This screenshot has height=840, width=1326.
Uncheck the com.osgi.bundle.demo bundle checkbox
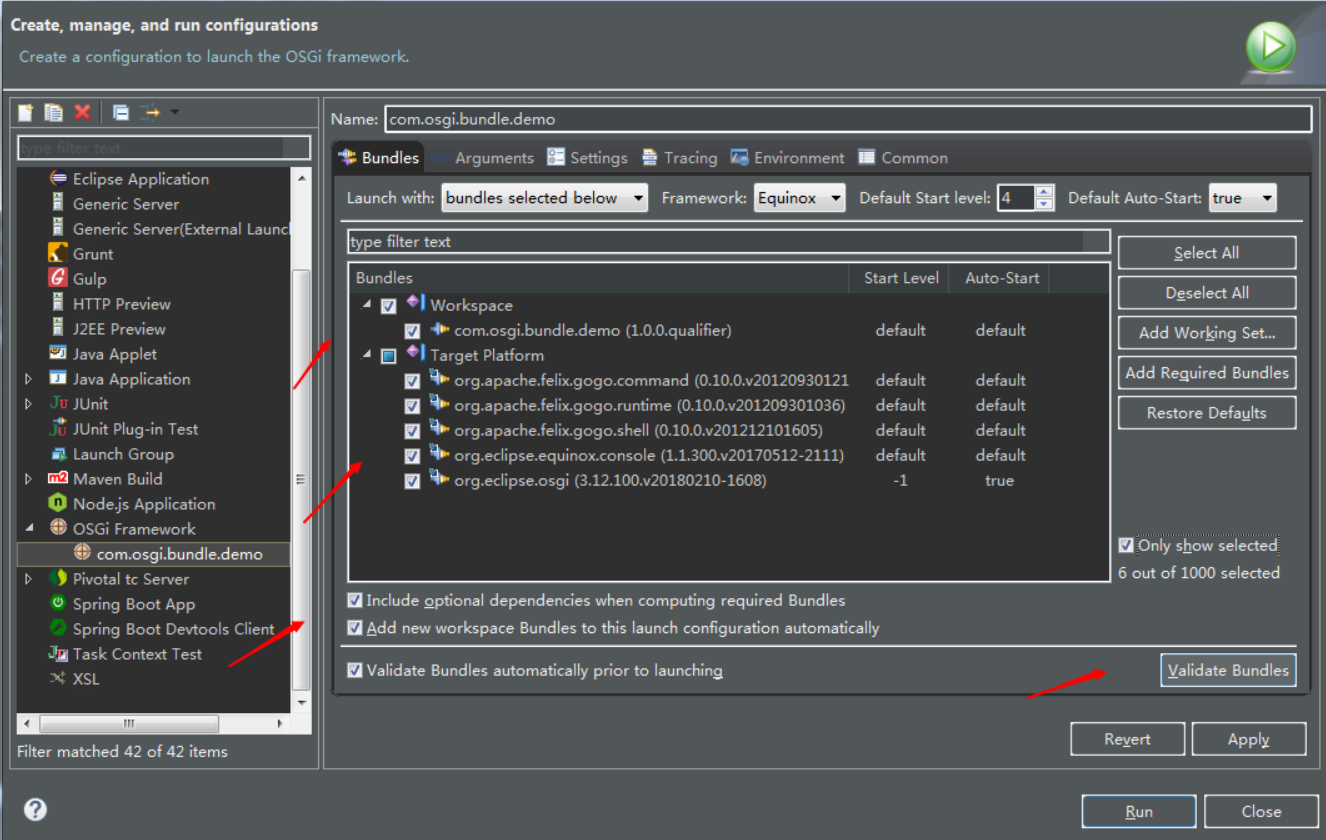pos(412,331)
